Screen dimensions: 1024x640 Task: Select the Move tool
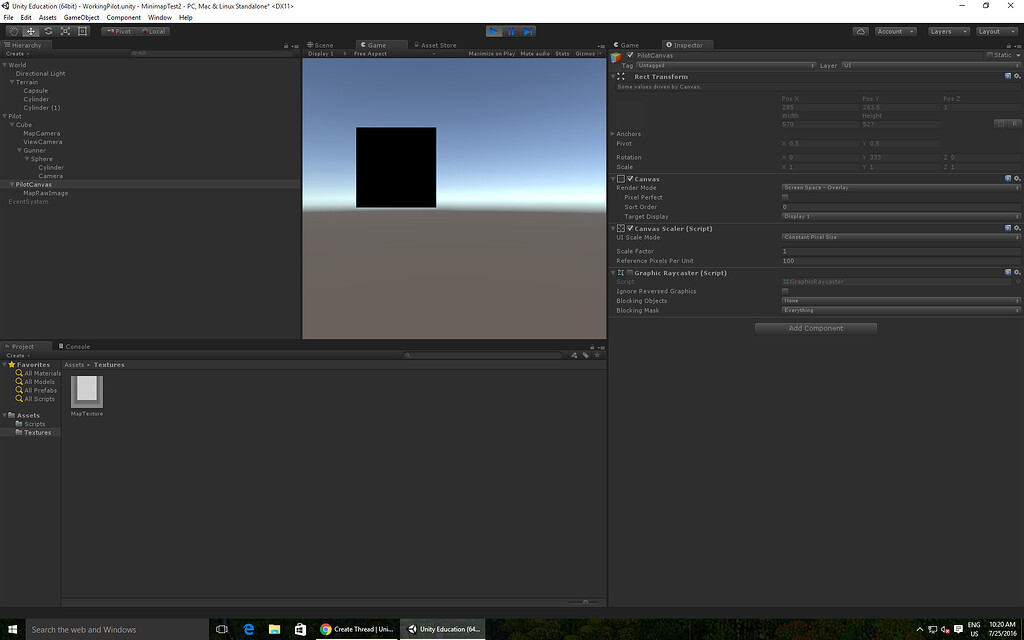click(30, 31)
